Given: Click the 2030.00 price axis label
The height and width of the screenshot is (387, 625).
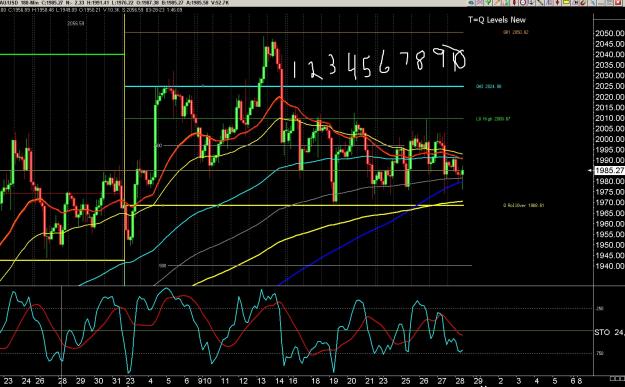Looking at the screenshot, I should (609, 76).
